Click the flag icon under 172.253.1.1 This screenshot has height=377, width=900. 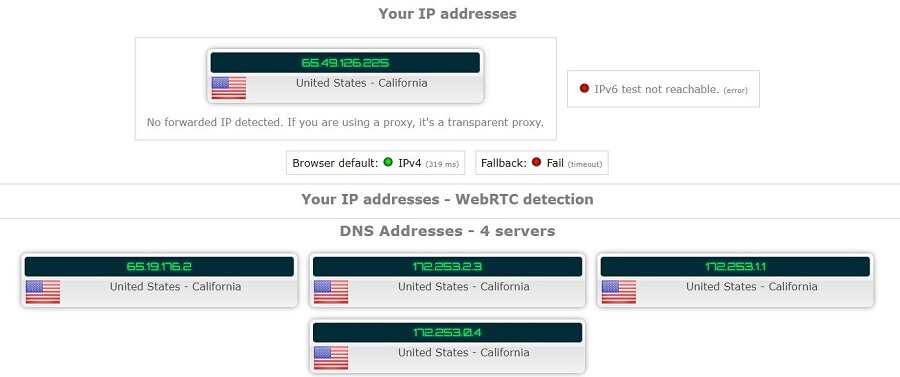pyautogui.click(x=619, y=292)
